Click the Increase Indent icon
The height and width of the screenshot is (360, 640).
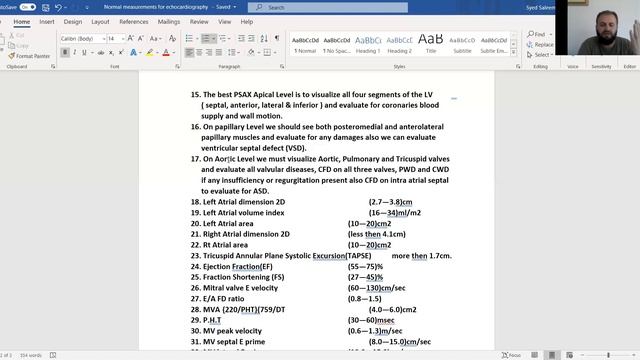pyautogui.click(x=251, y=38)
